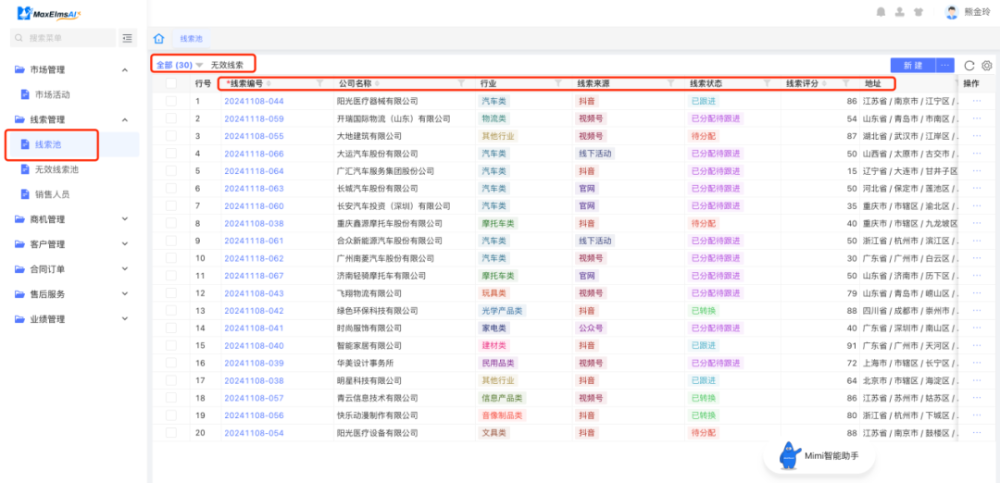Click the user avatar for 熊金玲

[x=952, y=11]
